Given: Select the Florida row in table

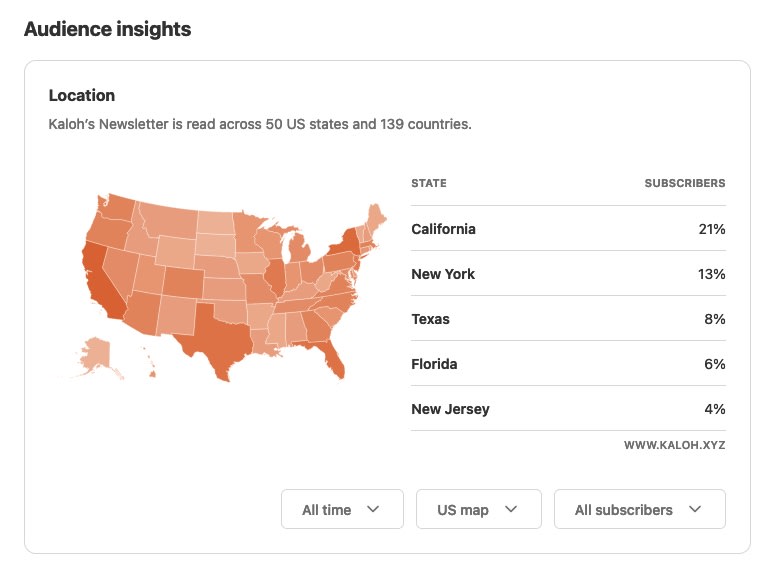Looking at the screenshot, I should (568, 363).
